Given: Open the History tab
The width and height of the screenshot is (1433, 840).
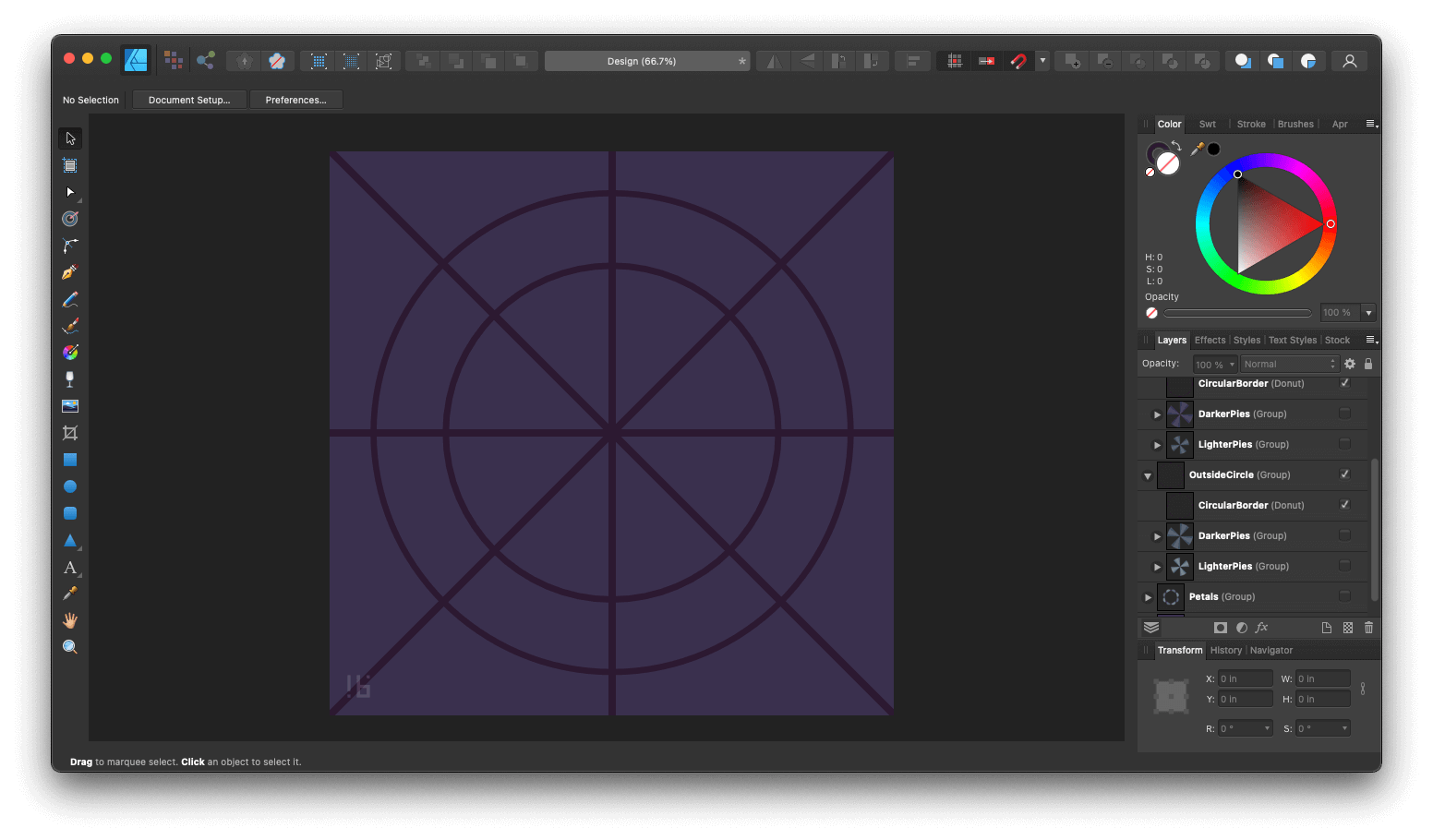Looking at the screenshot, I should [1225, 650].
